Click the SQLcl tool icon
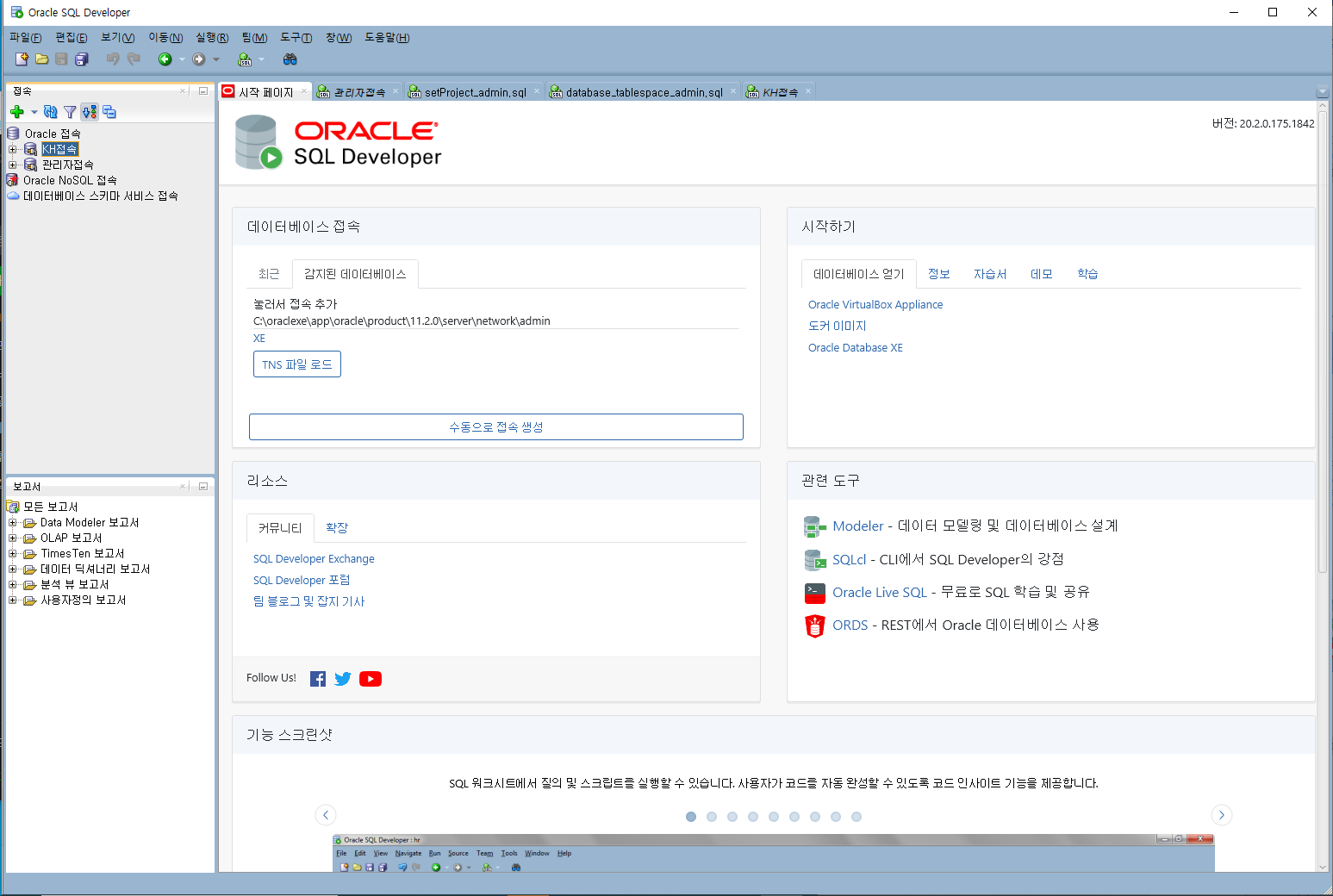 click(815, 560)
